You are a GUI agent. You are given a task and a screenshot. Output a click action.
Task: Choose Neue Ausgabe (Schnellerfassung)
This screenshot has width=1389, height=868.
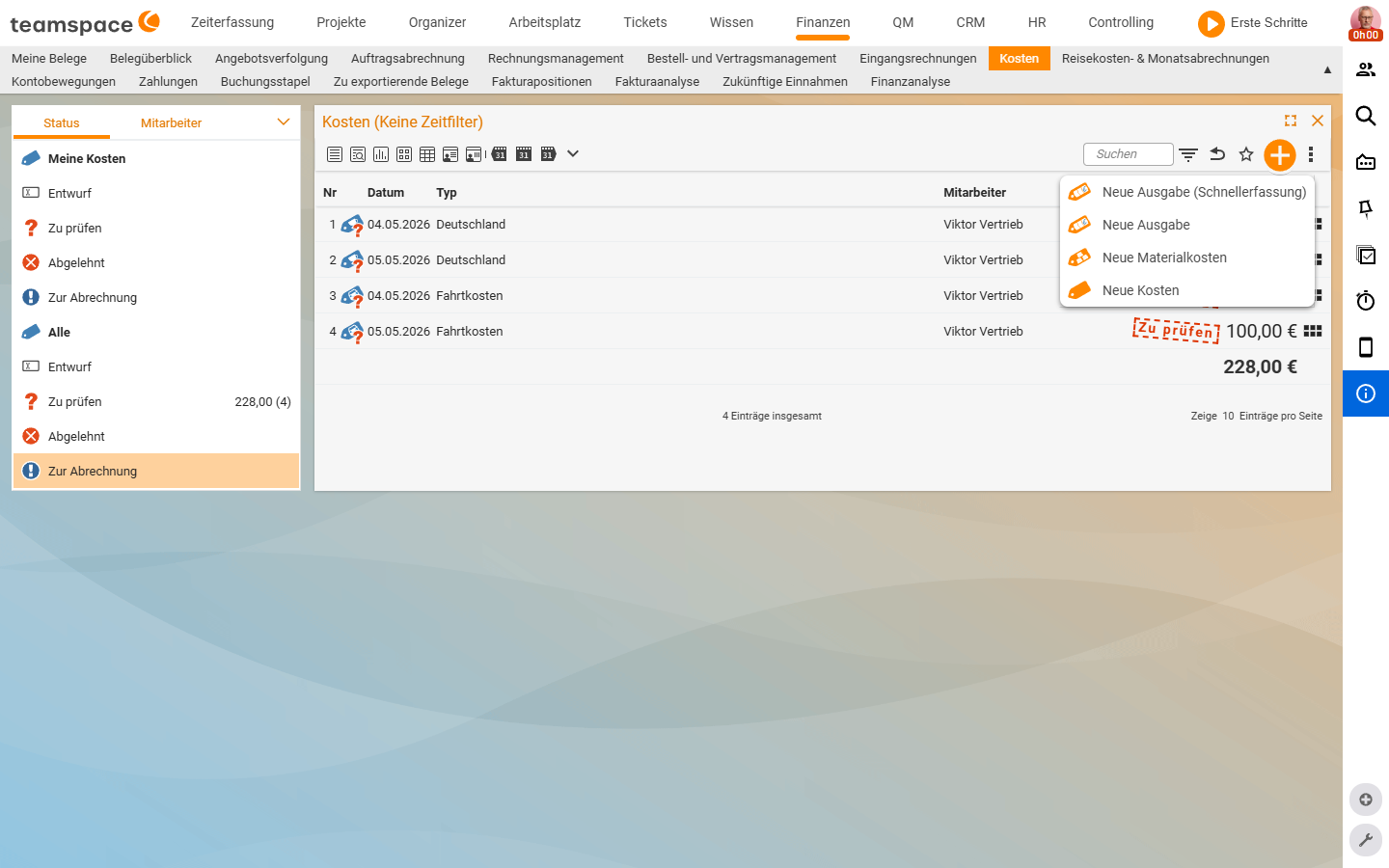pyautogui.click(x=1187, y=192)
